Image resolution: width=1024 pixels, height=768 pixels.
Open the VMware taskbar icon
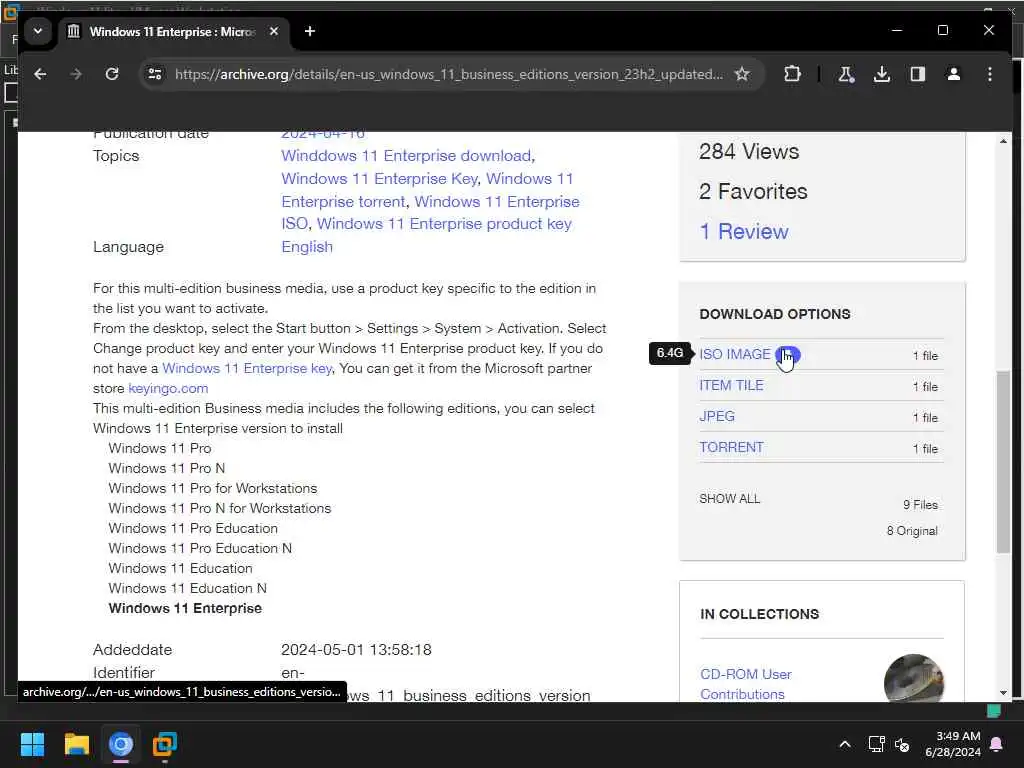(165, 744)
